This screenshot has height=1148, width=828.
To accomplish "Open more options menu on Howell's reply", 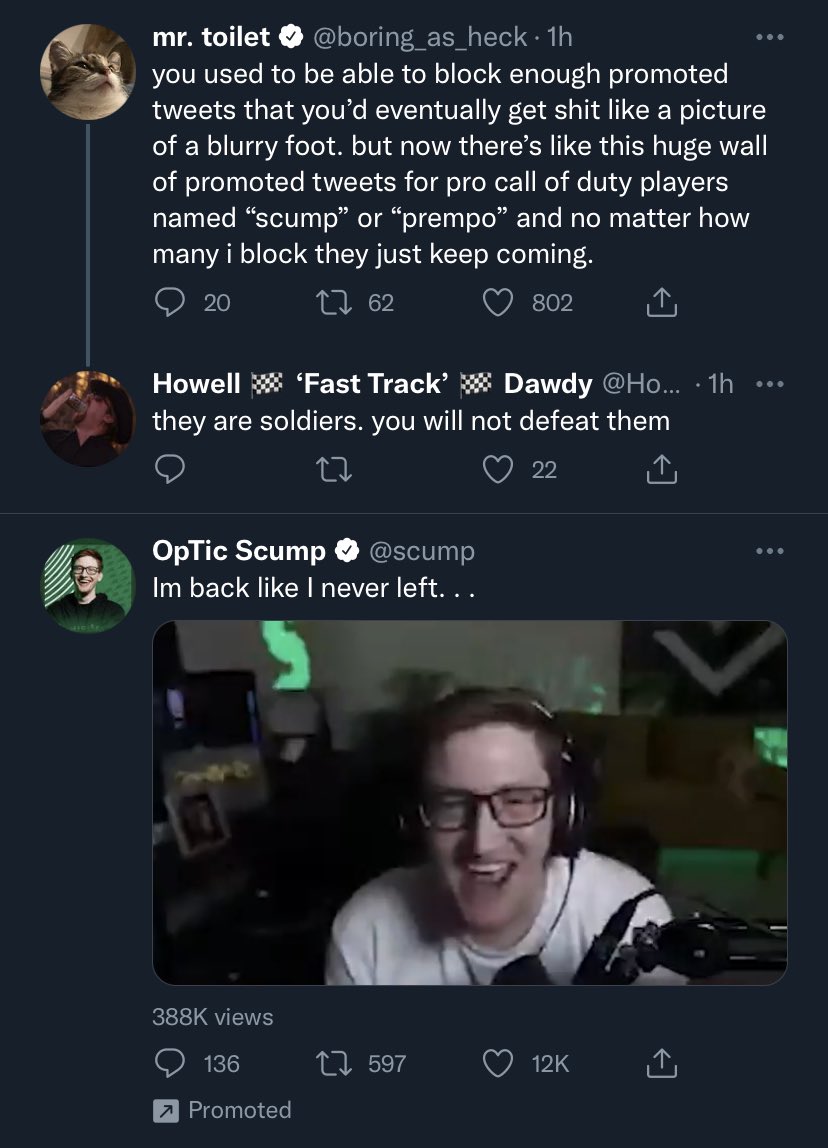I will point(769,384).
